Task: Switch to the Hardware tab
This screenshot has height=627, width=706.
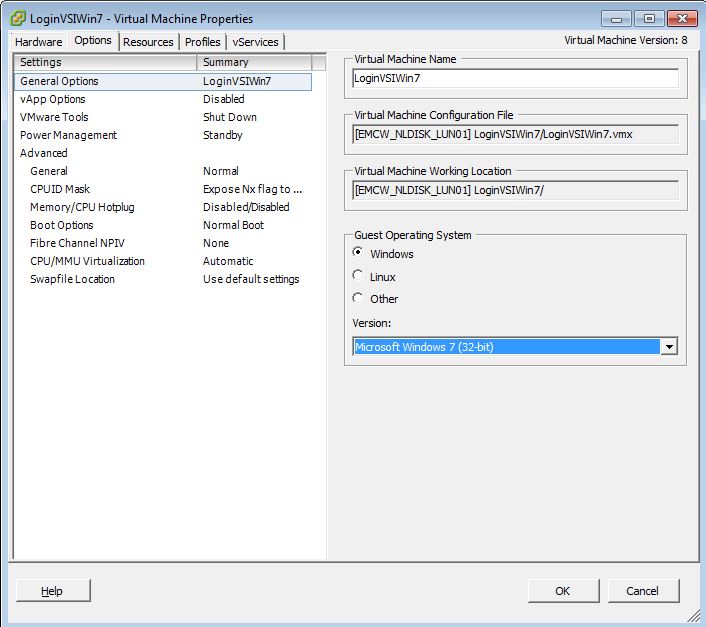Action: click(39, 42)
